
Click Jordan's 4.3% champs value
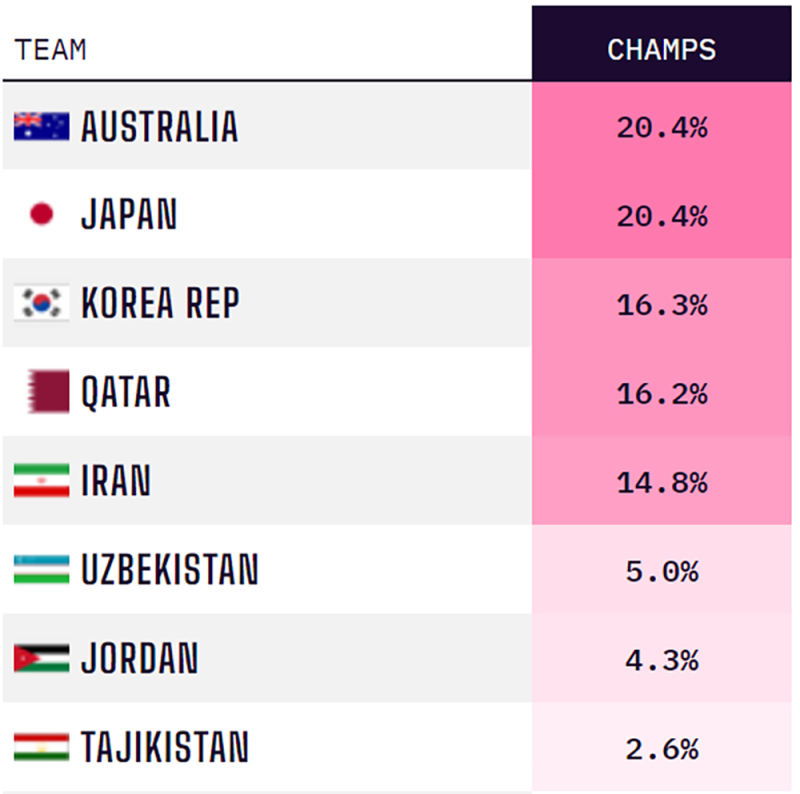pos(662,660)
